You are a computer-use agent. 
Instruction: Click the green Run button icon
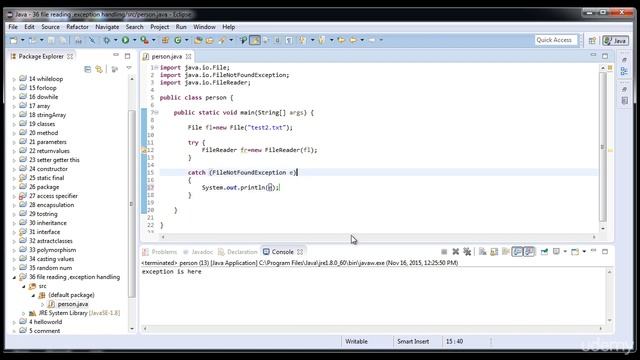(125, 40)
